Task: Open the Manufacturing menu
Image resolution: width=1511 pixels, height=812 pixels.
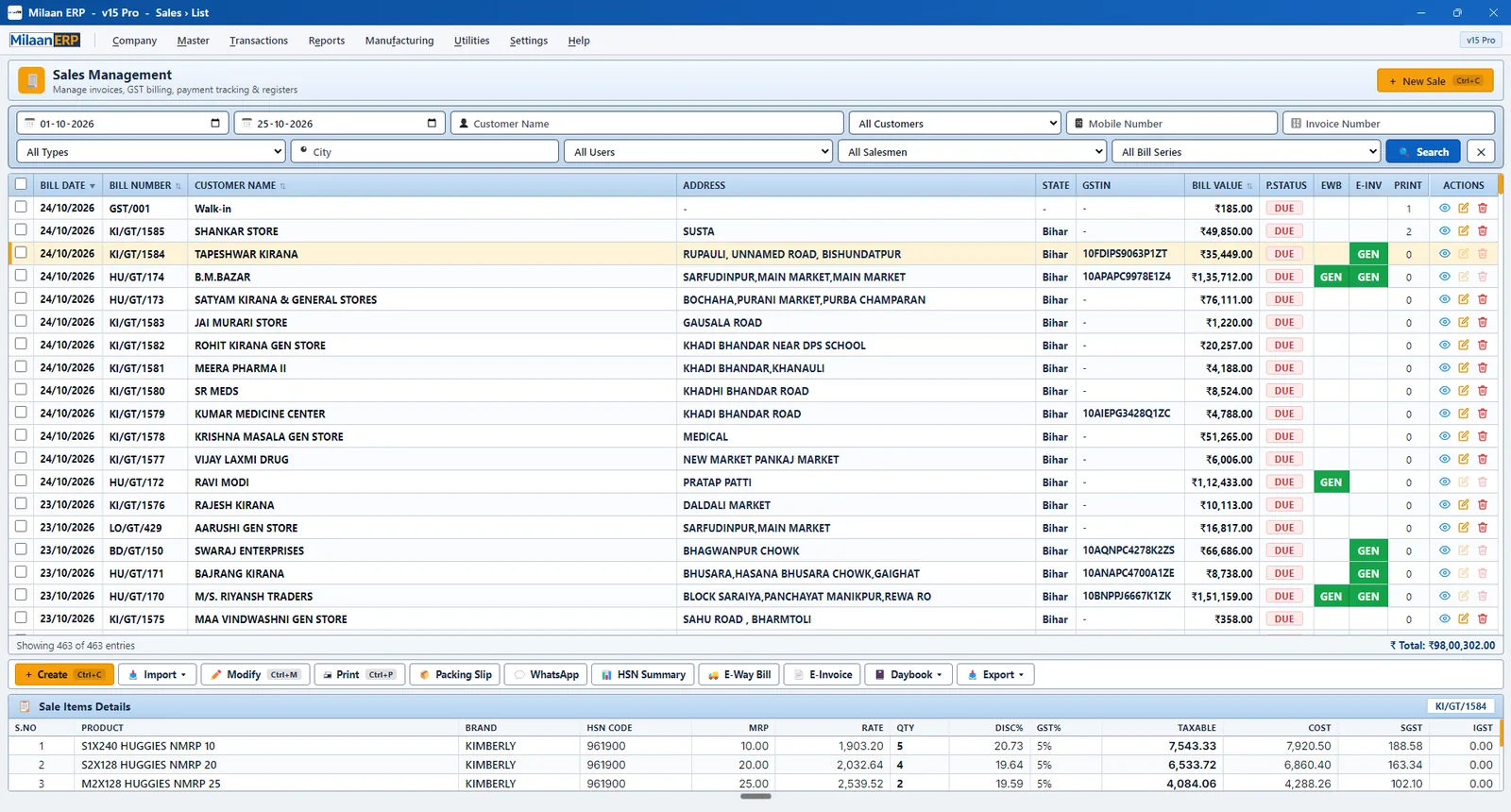Action: 399,41
